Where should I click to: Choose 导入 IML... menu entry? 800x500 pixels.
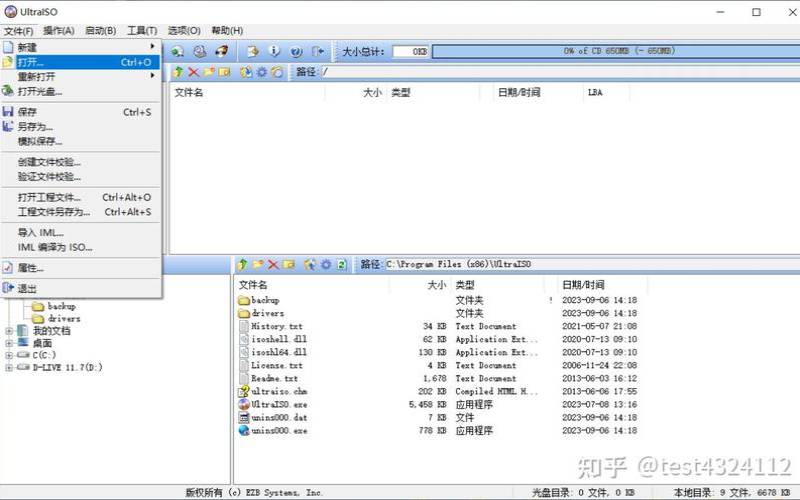tap(81, 233)
